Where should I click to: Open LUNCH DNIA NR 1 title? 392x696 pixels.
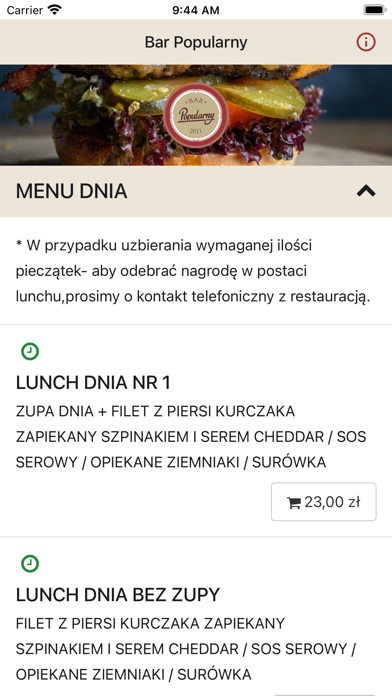coord(93,383)
